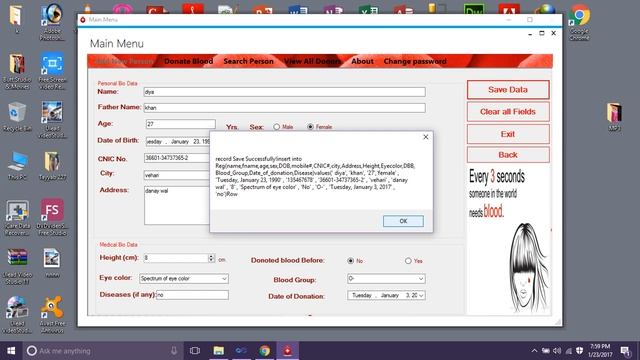Screen dimensions: 640x360
Task: Click the Date of Birth picker field
Action: click(x=178, y=141)
